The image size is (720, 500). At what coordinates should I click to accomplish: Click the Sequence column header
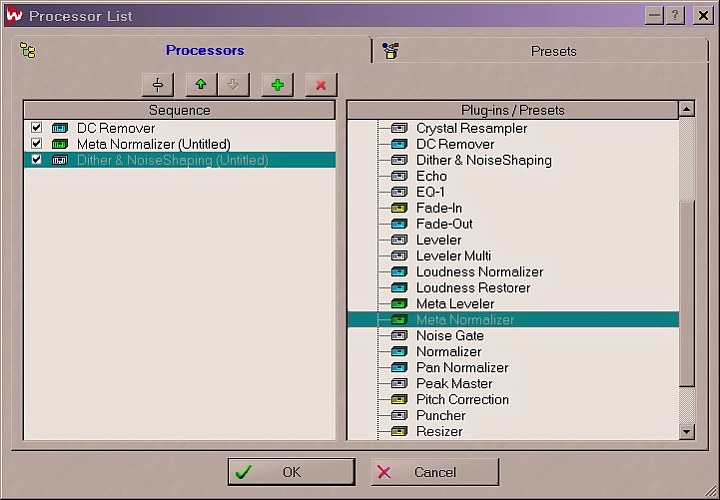coord(180,110)
